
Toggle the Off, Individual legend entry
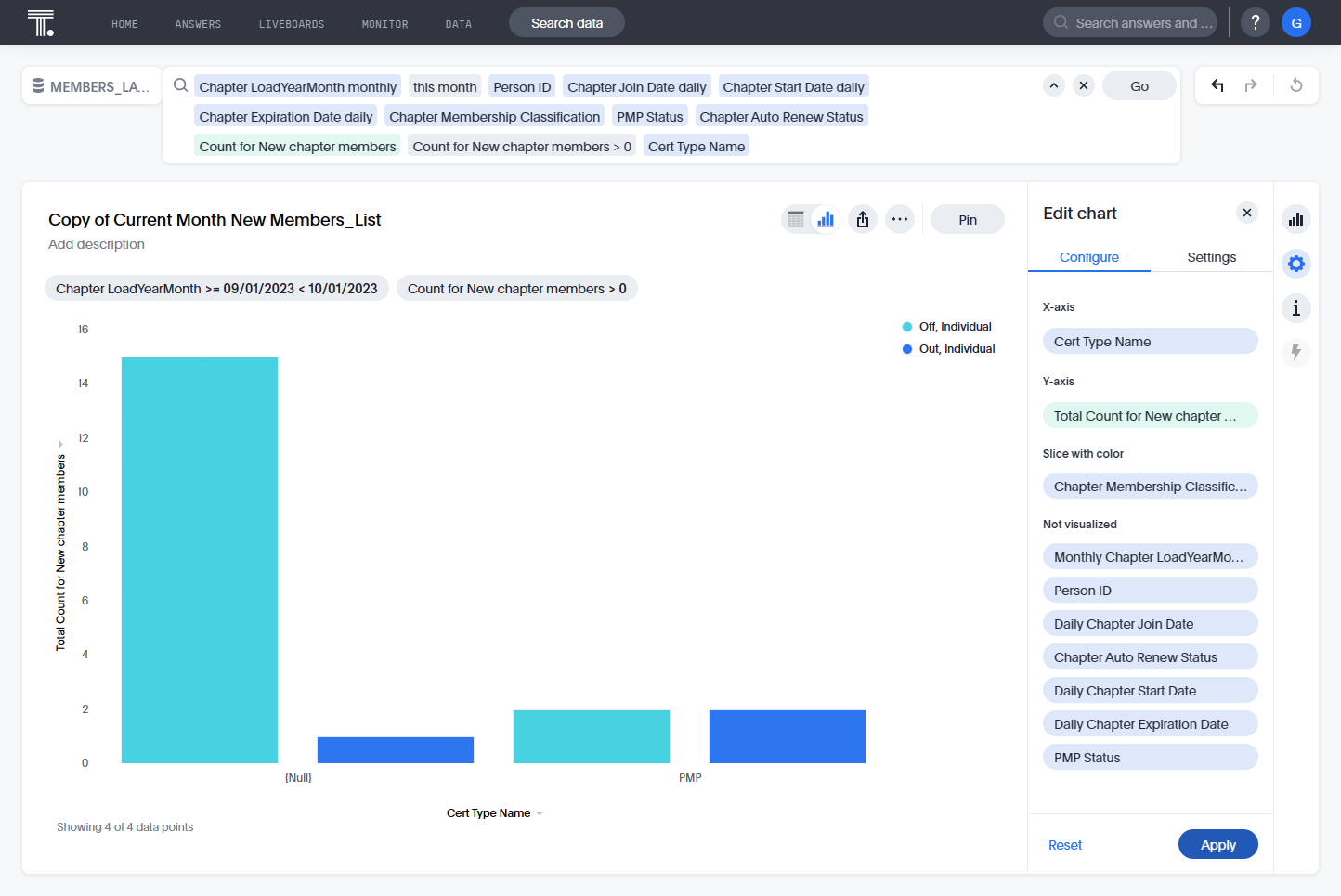point(947,327)
